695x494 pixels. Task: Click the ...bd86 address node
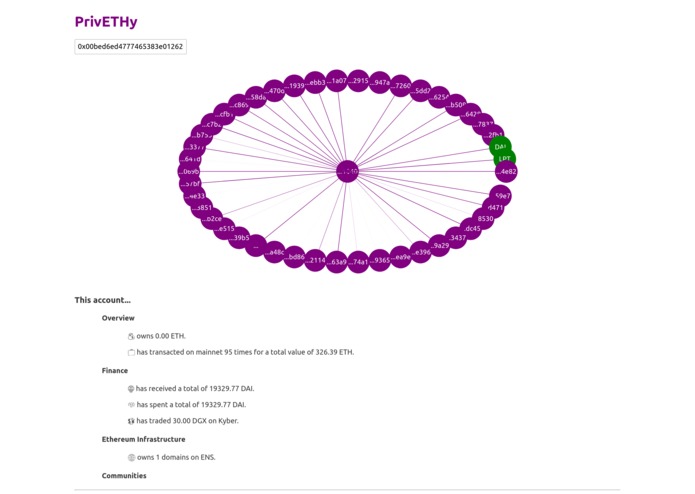(x=294, y=257)
